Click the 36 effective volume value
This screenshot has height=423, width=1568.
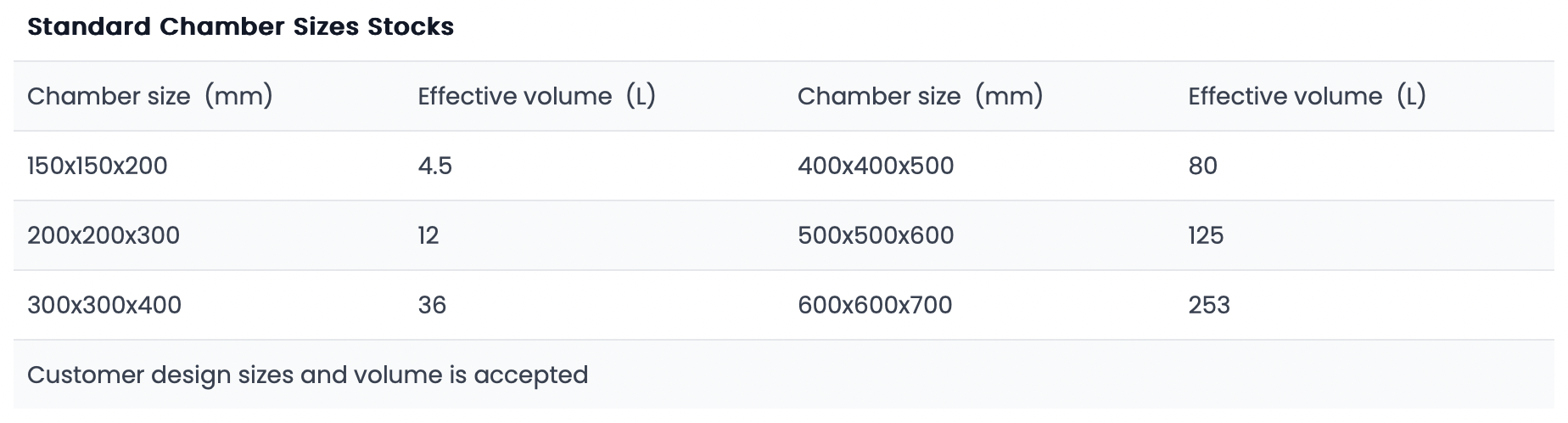(x=432, y=305)
